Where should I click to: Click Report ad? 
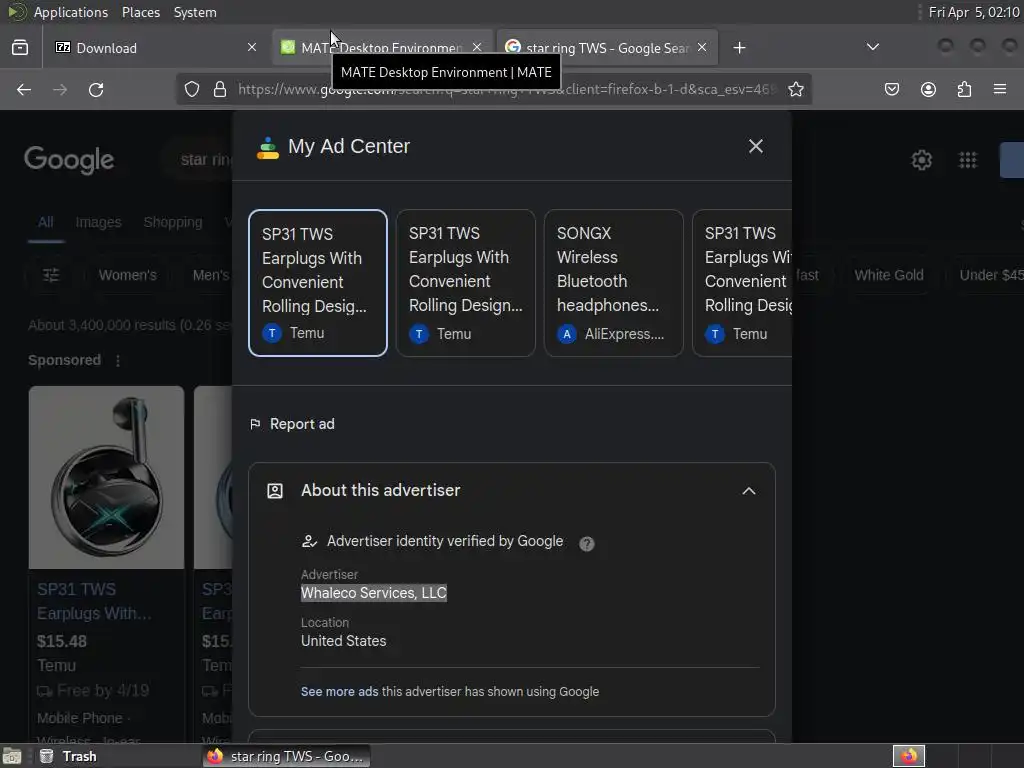point(292,424)
